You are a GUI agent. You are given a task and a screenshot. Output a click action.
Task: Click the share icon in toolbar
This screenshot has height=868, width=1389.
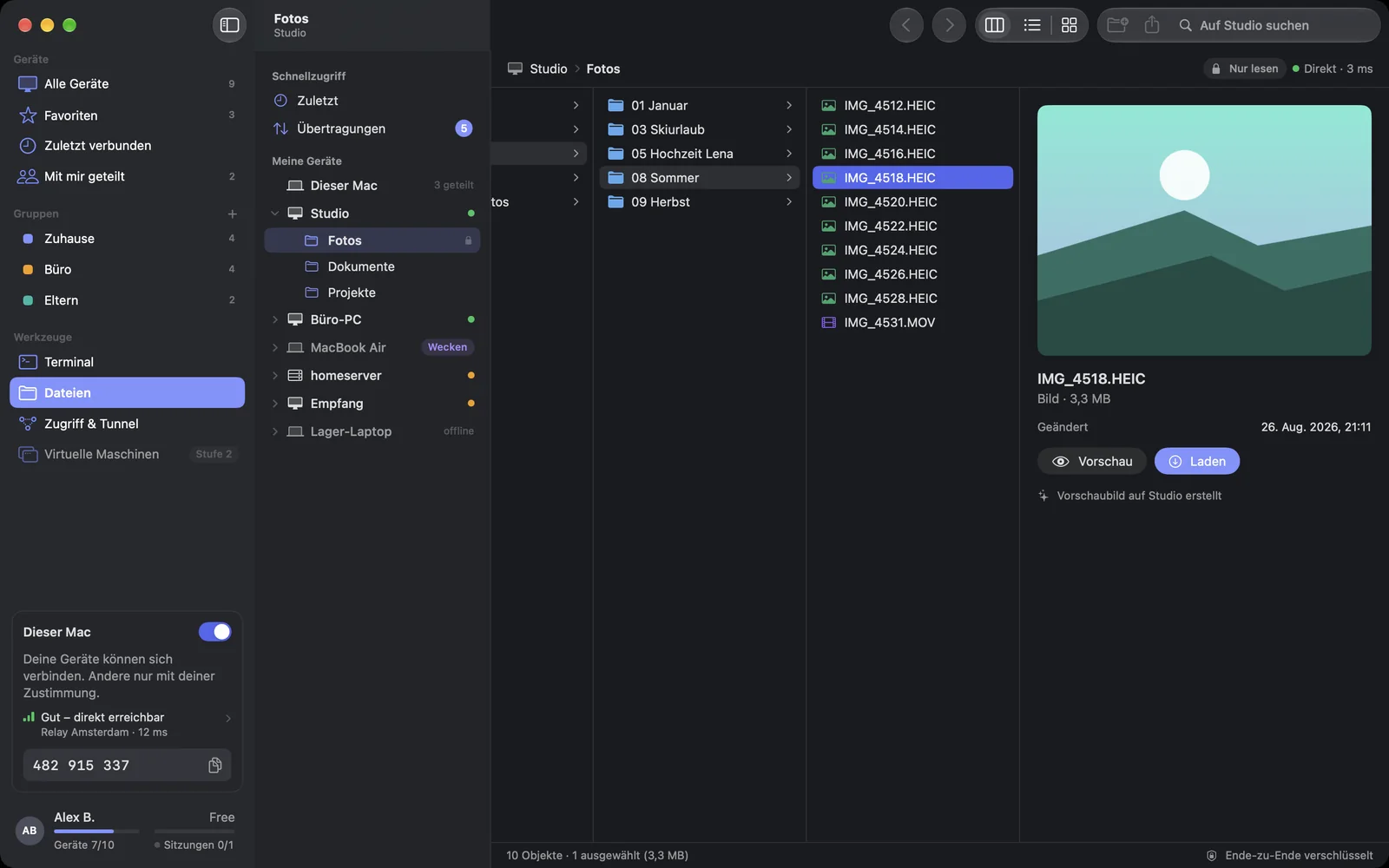(1152, 25)
